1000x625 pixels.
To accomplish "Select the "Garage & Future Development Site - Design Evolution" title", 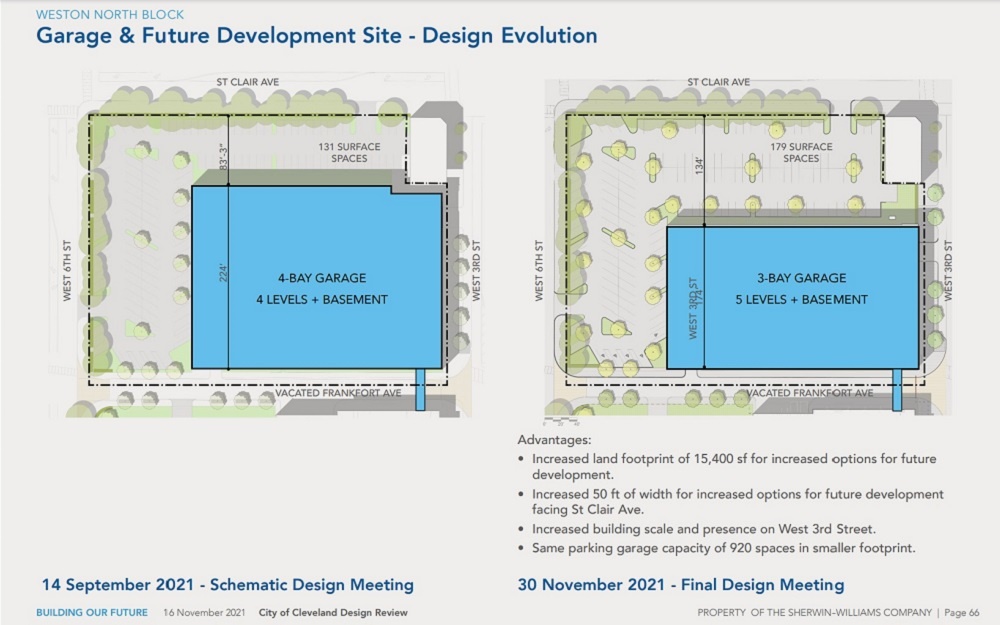I will point(316,36).
